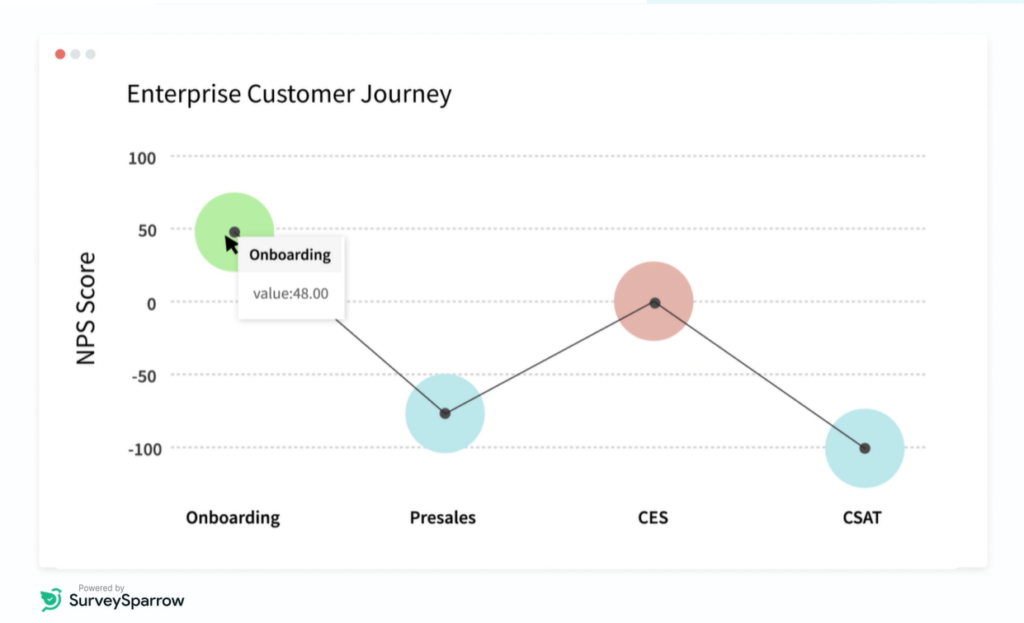Screen dimensions: 1024x623
Task: Click the Onboarding axis label
Action: (232, 518)
